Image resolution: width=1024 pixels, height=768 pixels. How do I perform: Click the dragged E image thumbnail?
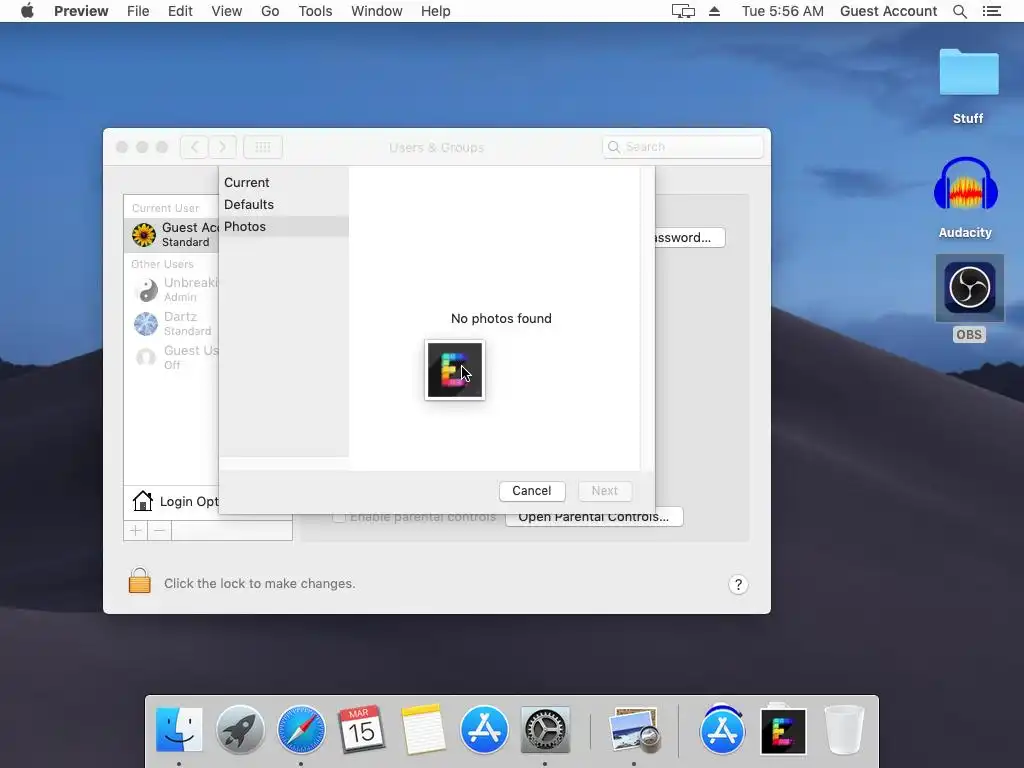455,370
